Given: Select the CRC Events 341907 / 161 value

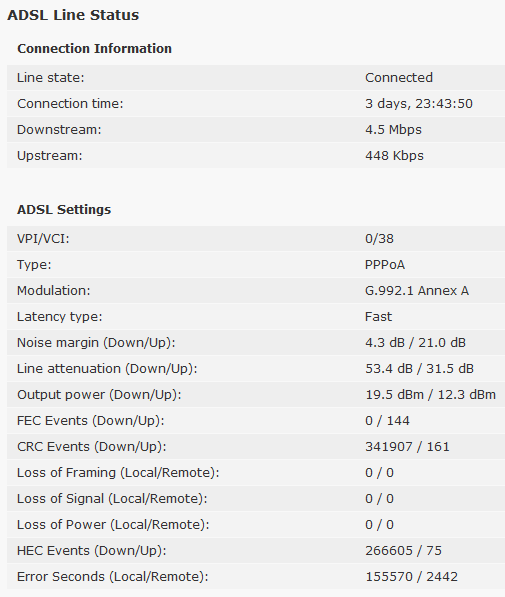Looking at the screenshot, I should click(x=407, y=447).
